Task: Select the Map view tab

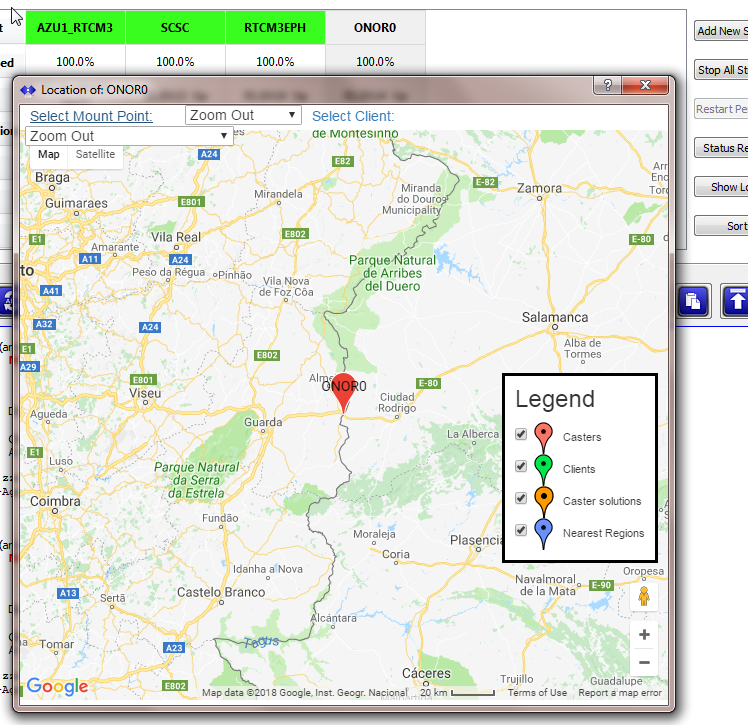Action: coord(49,155)
